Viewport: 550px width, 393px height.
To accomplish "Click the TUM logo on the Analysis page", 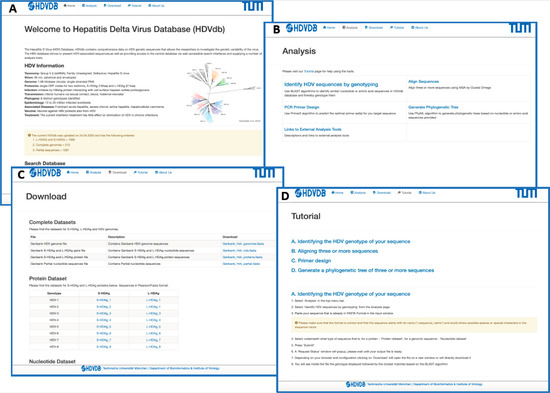I will (519, 28).
